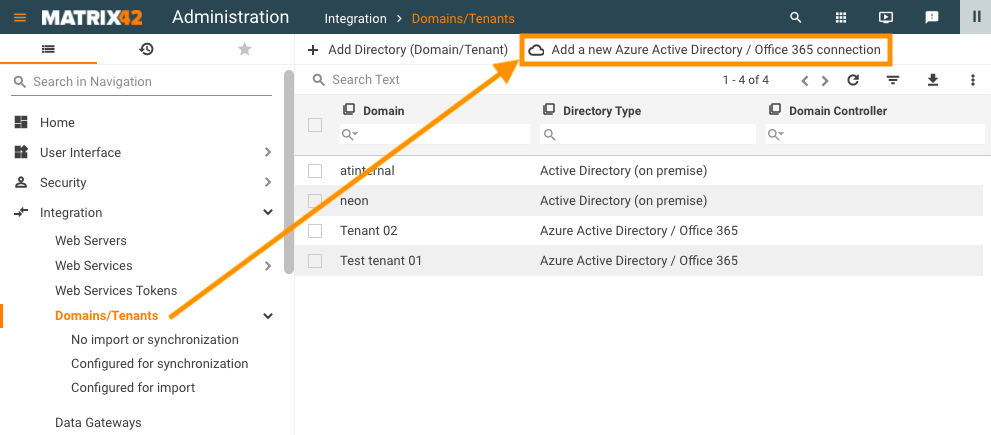Click the Integration arrows icon
991x435 pixels.
coord(21,212)
